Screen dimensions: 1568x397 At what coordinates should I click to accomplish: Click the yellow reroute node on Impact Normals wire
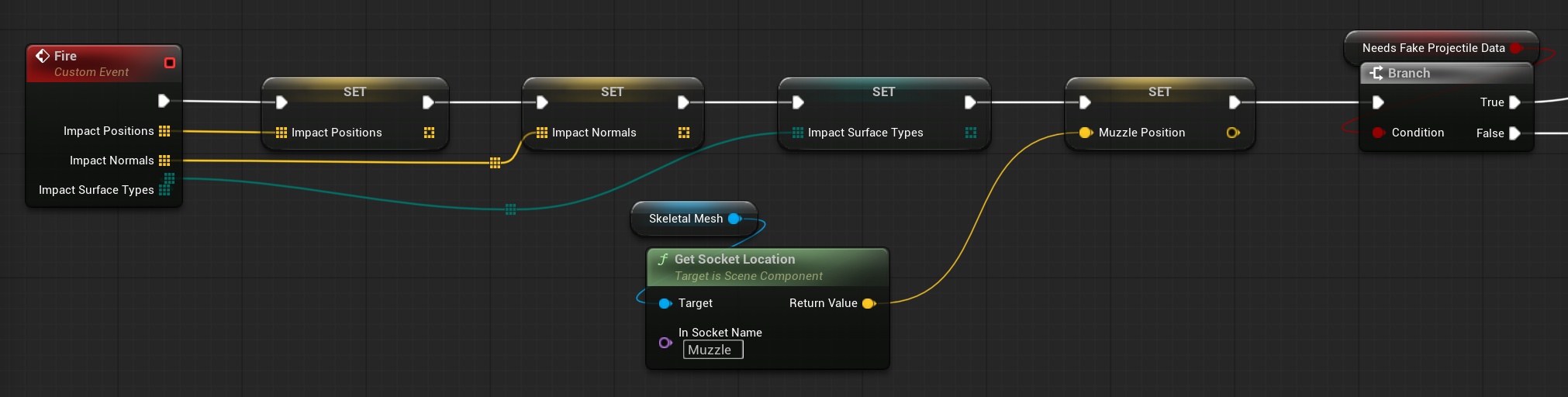(x=495, y=162)
